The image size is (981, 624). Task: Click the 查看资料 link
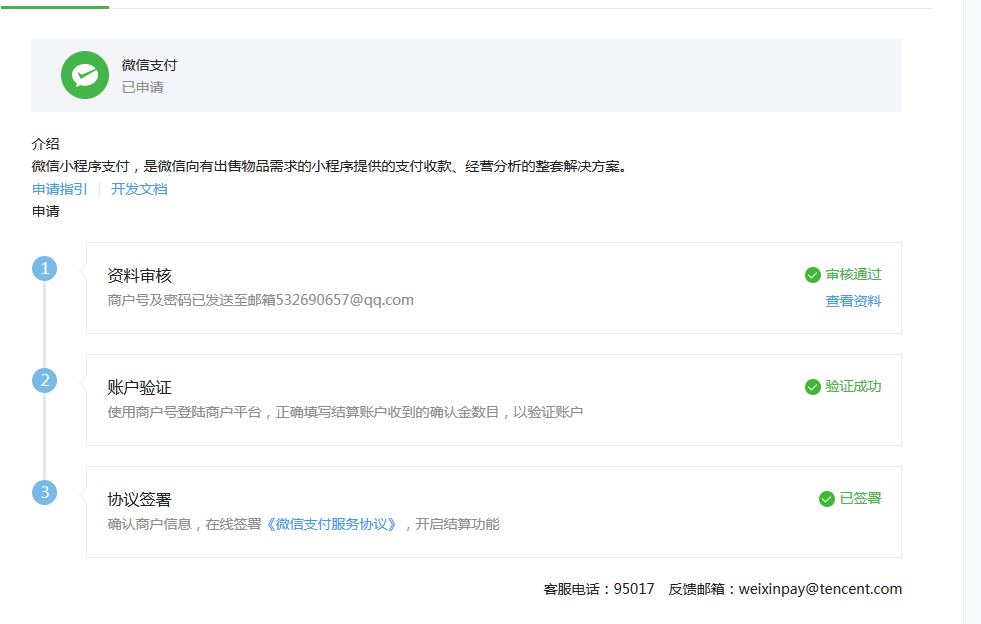point(853,301)
